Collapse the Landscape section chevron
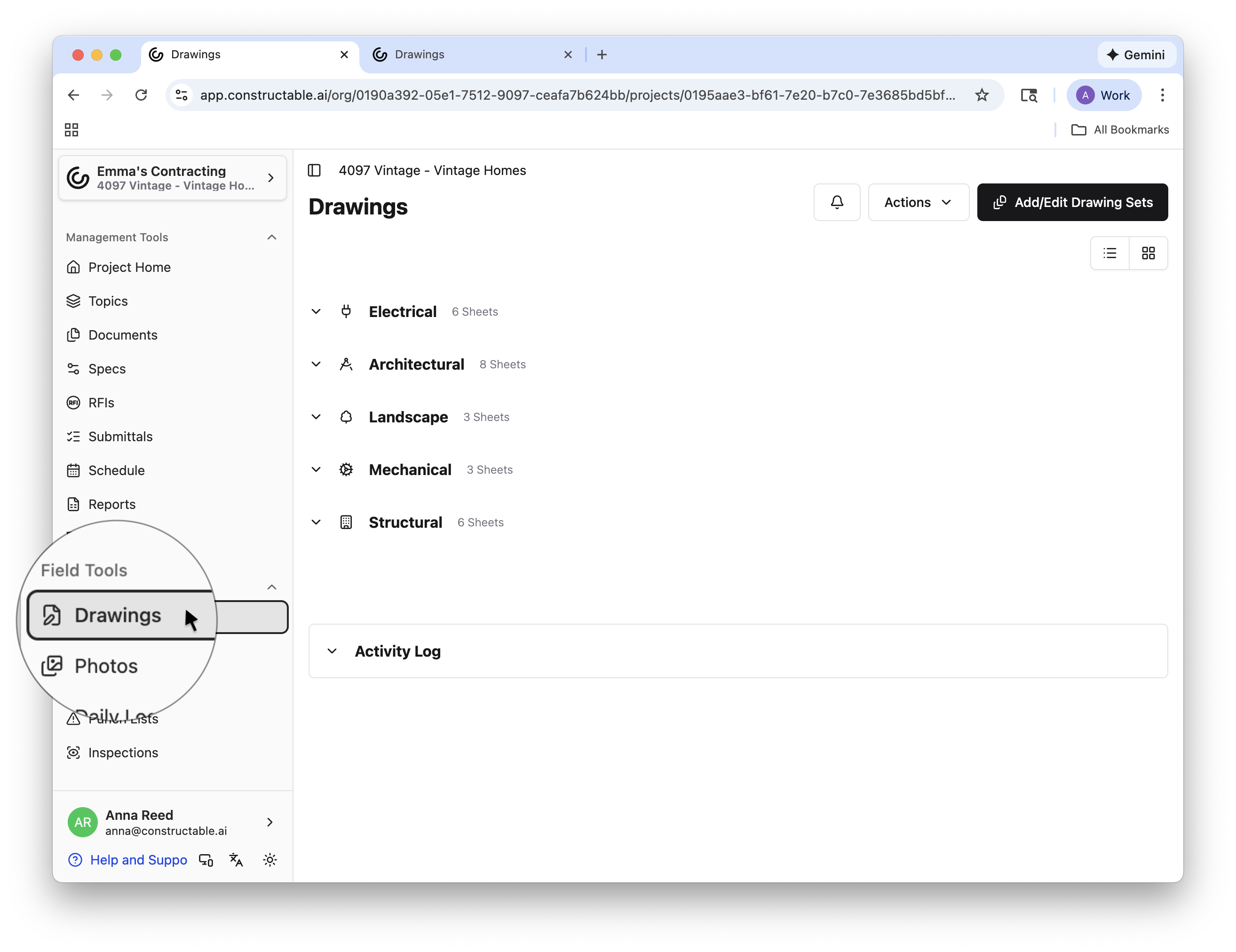The height and width of the screenshot is (952, 1236). click(317, 417)
